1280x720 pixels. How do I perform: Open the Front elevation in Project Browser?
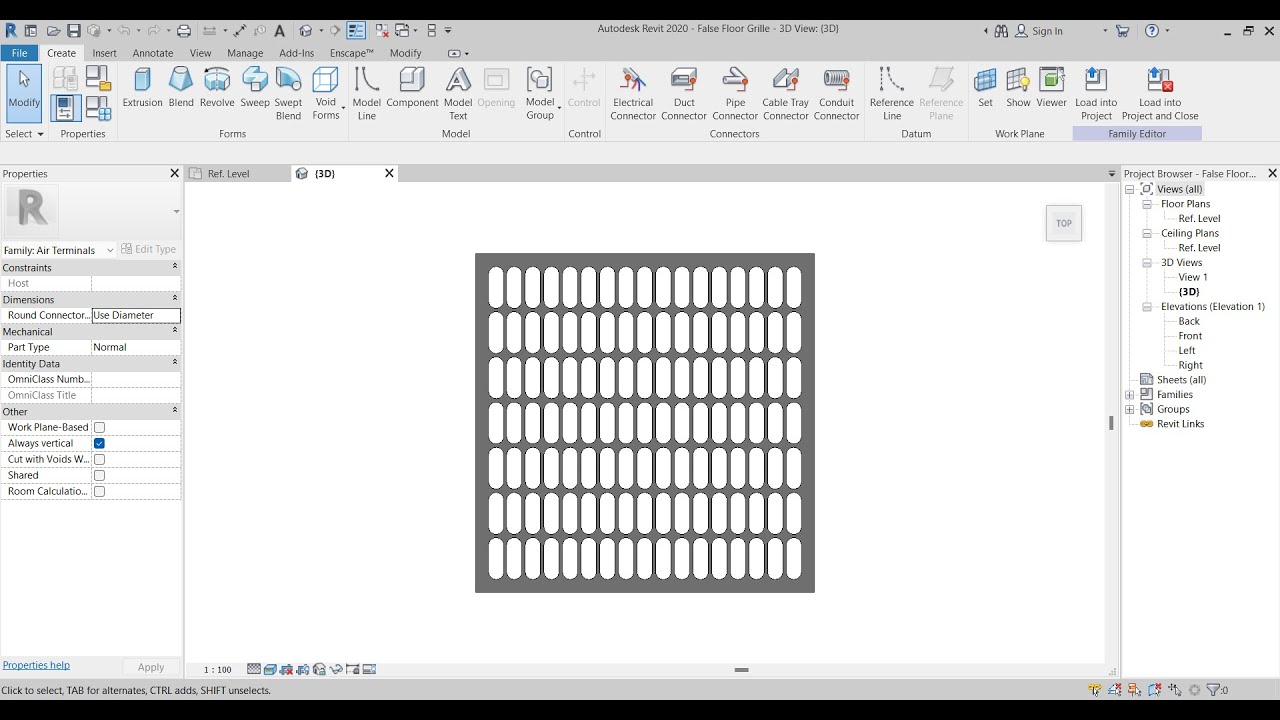[x=1190, y=336]
